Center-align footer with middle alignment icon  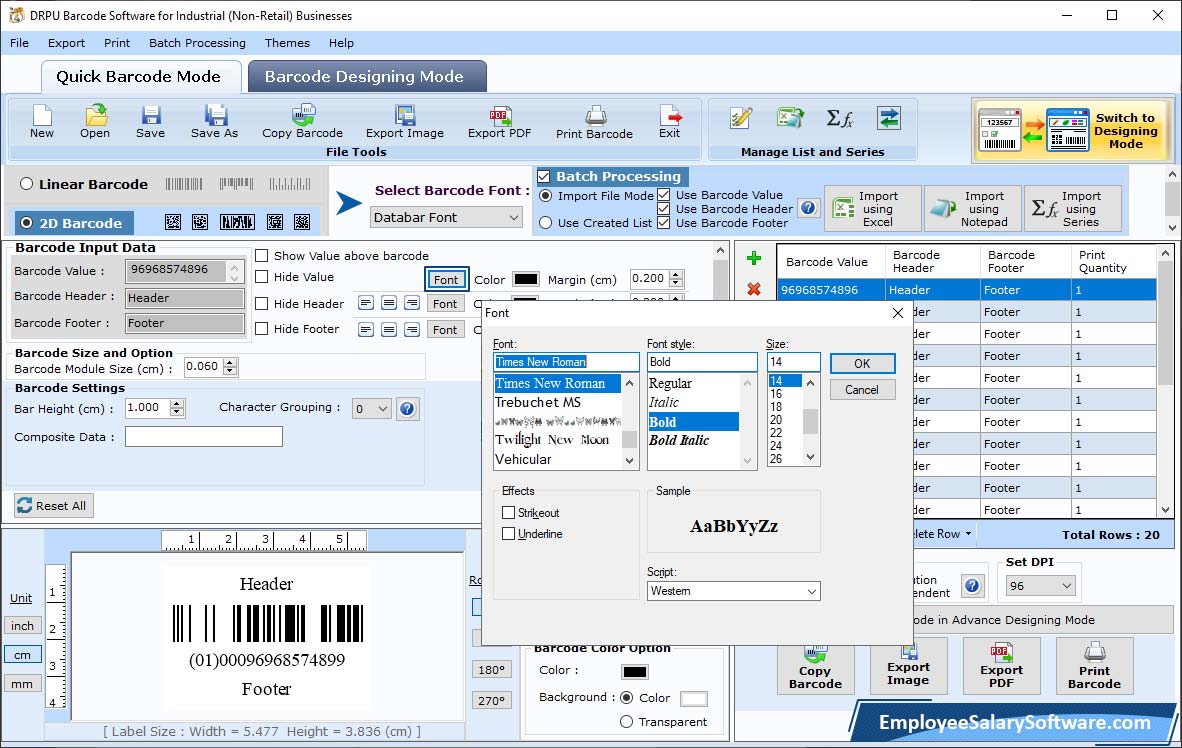389,330
